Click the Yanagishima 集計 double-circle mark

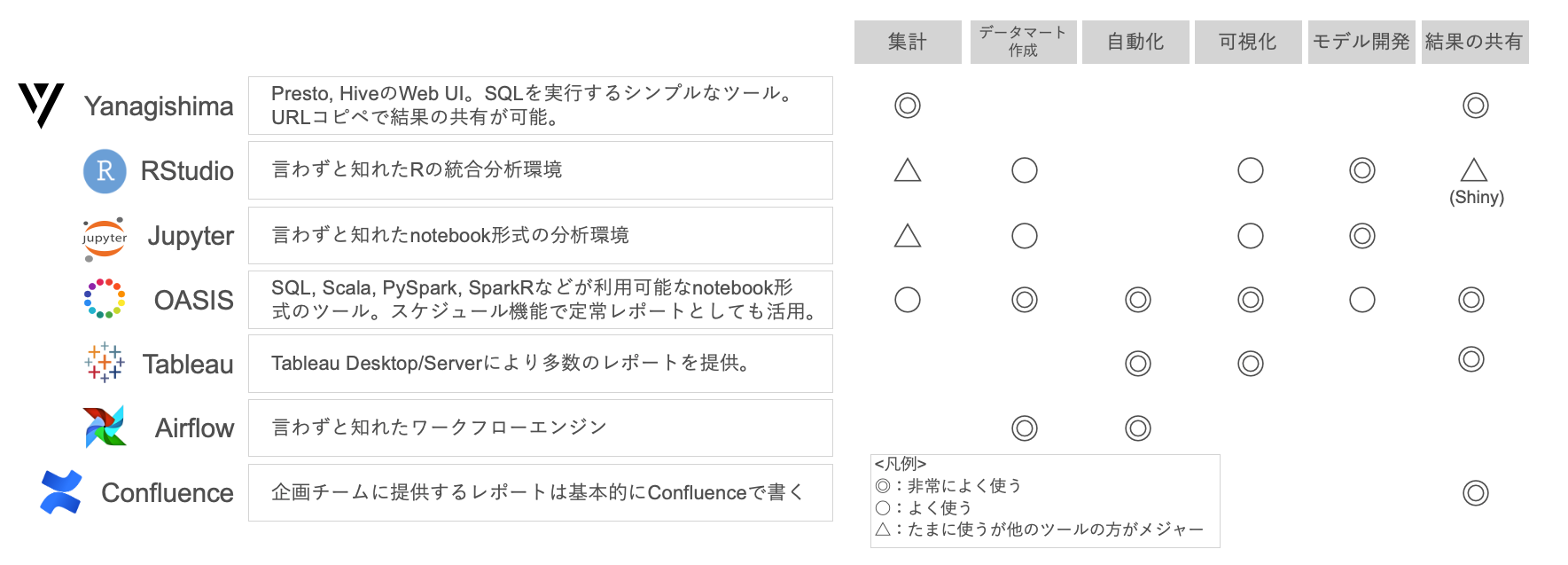click(x=908, y=106)
